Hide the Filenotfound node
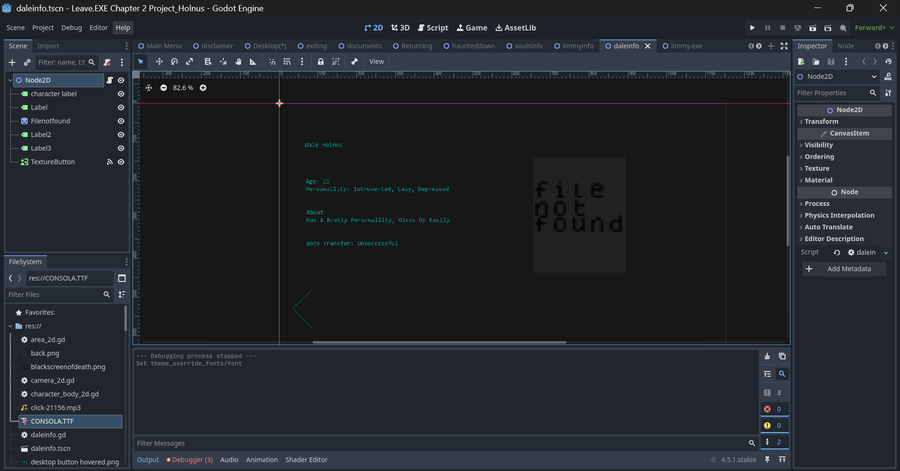The image size is (900, 471). click(x=121, y=121)
